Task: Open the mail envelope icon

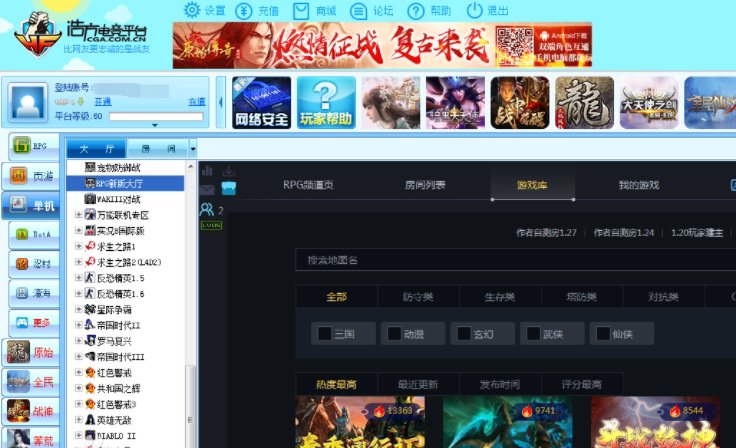Action: pyautogui.click(x=207, y=190)
